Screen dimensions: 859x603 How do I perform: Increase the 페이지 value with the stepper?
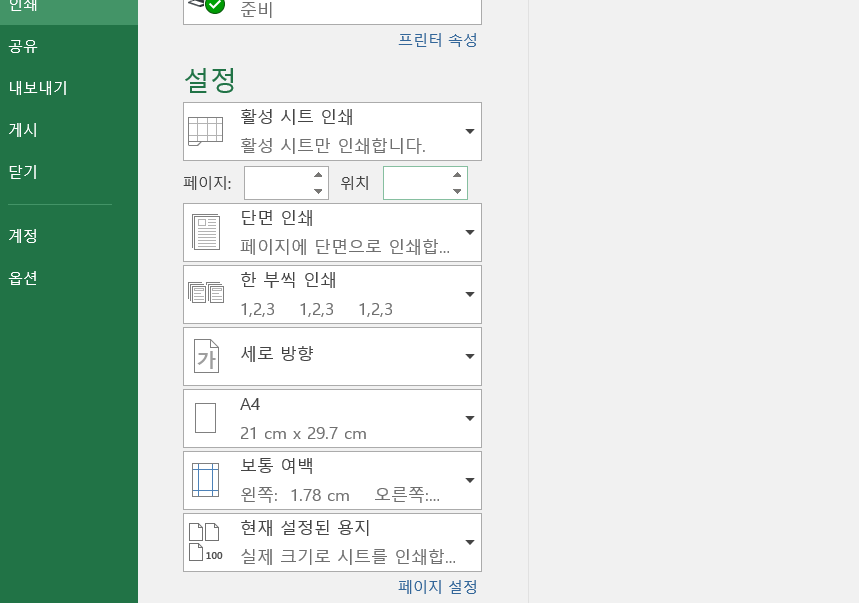(318, 177)
